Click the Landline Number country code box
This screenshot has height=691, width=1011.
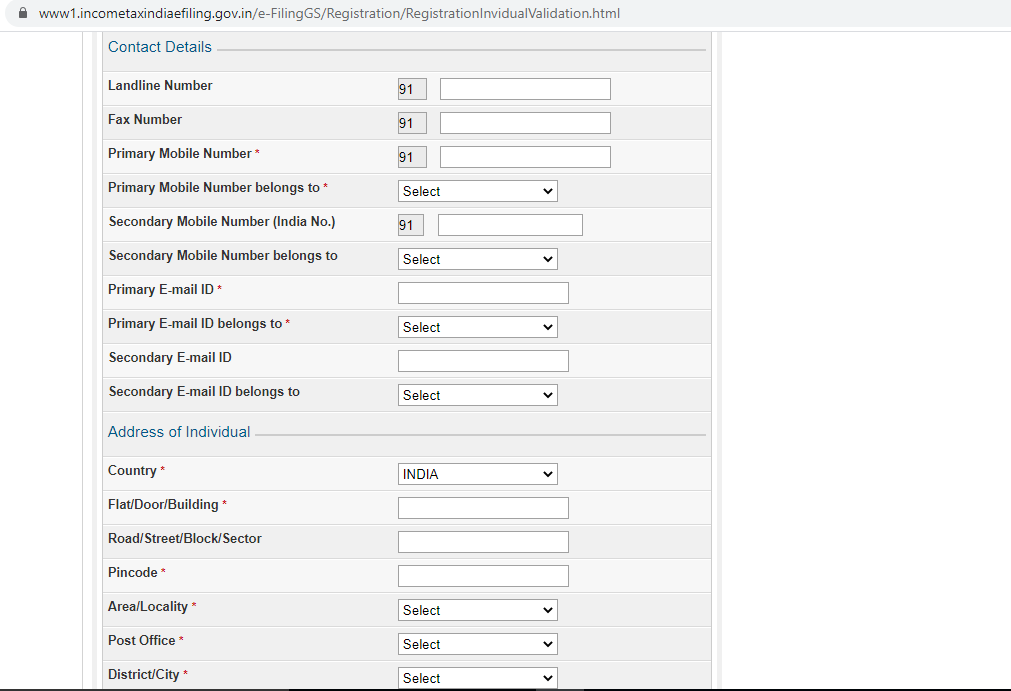click(412, 89)
